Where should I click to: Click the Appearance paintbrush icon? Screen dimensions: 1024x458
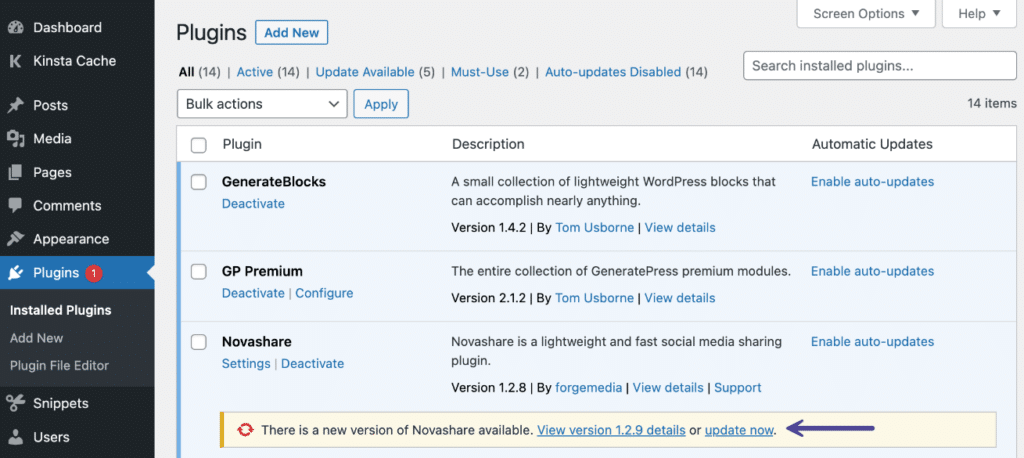[x=16, y=239]
